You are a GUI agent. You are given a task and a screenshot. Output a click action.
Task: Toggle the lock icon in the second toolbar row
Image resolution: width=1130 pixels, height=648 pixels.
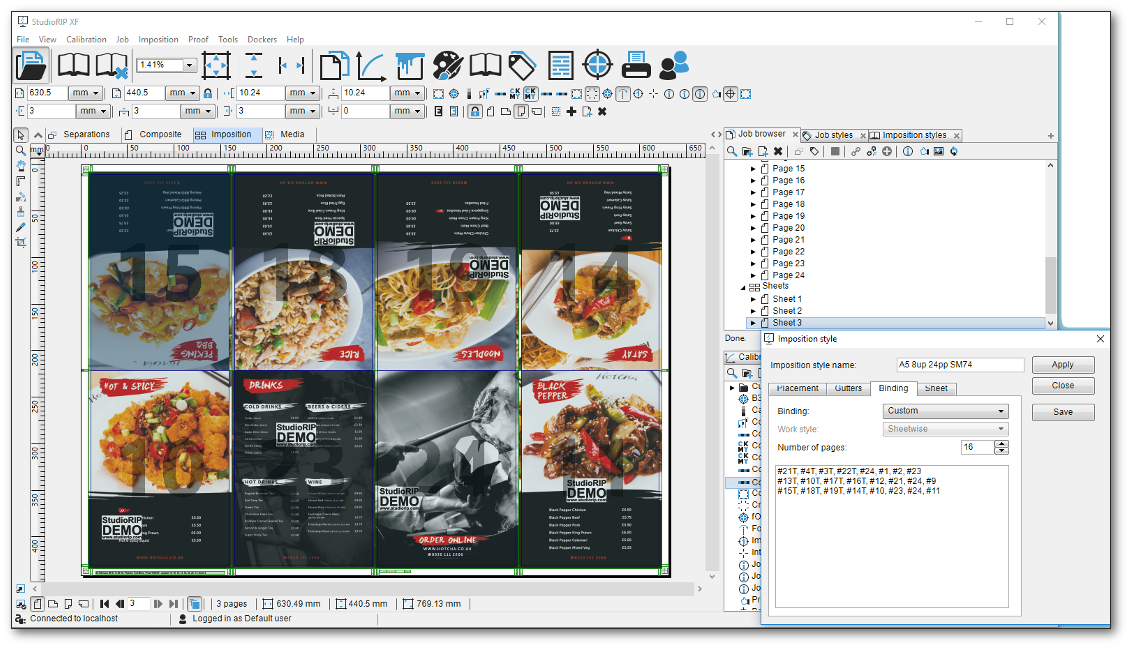(x=474, y=111)
